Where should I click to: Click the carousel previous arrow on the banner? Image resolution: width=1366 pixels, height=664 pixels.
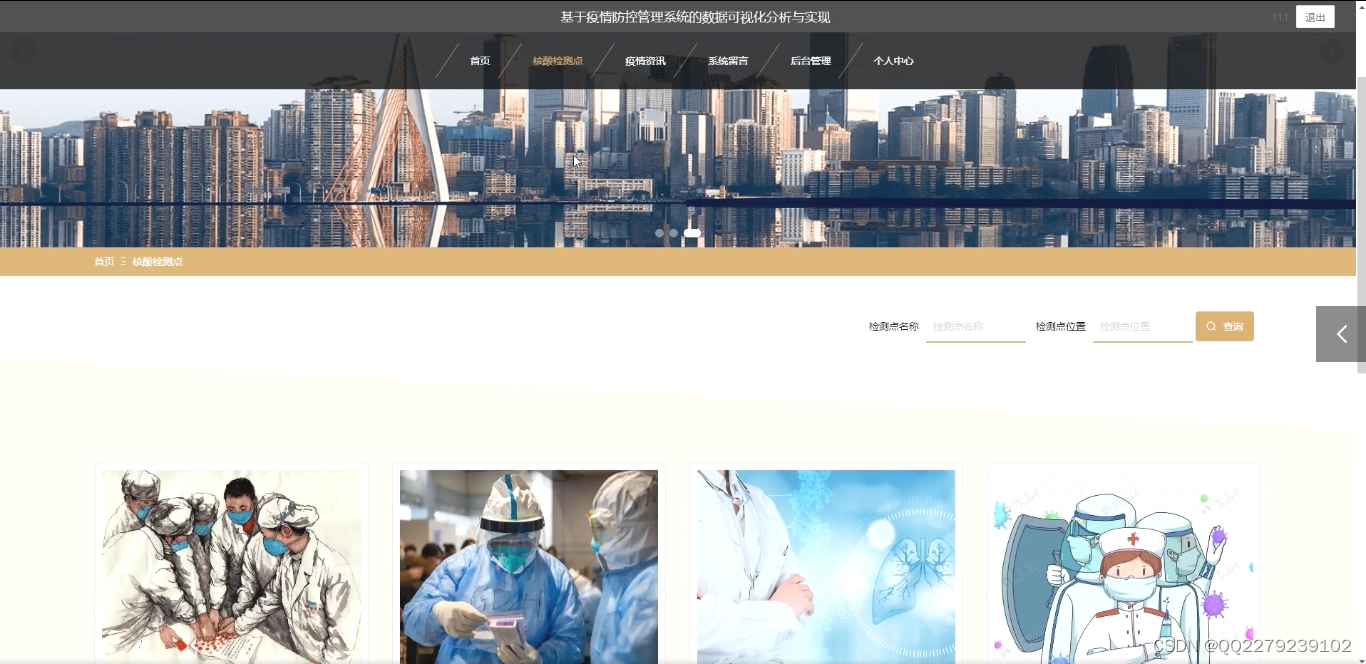tap(22, 50)
